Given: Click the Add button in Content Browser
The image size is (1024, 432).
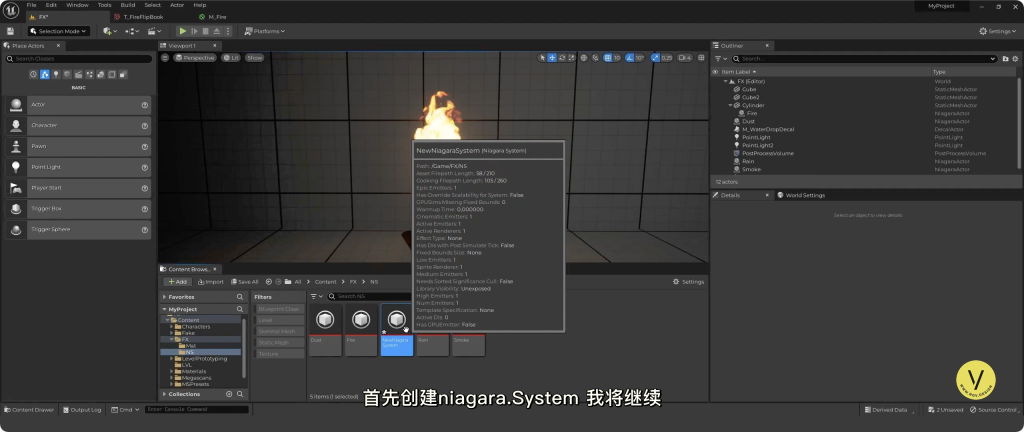Looking at the screenshot, I should coord(176,282).
